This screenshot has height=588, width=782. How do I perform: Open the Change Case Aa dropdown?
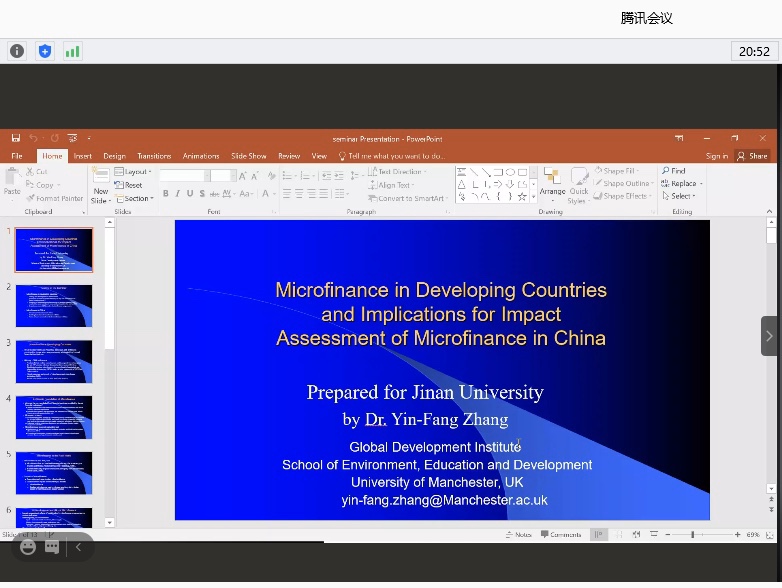(x=246, y=194)
